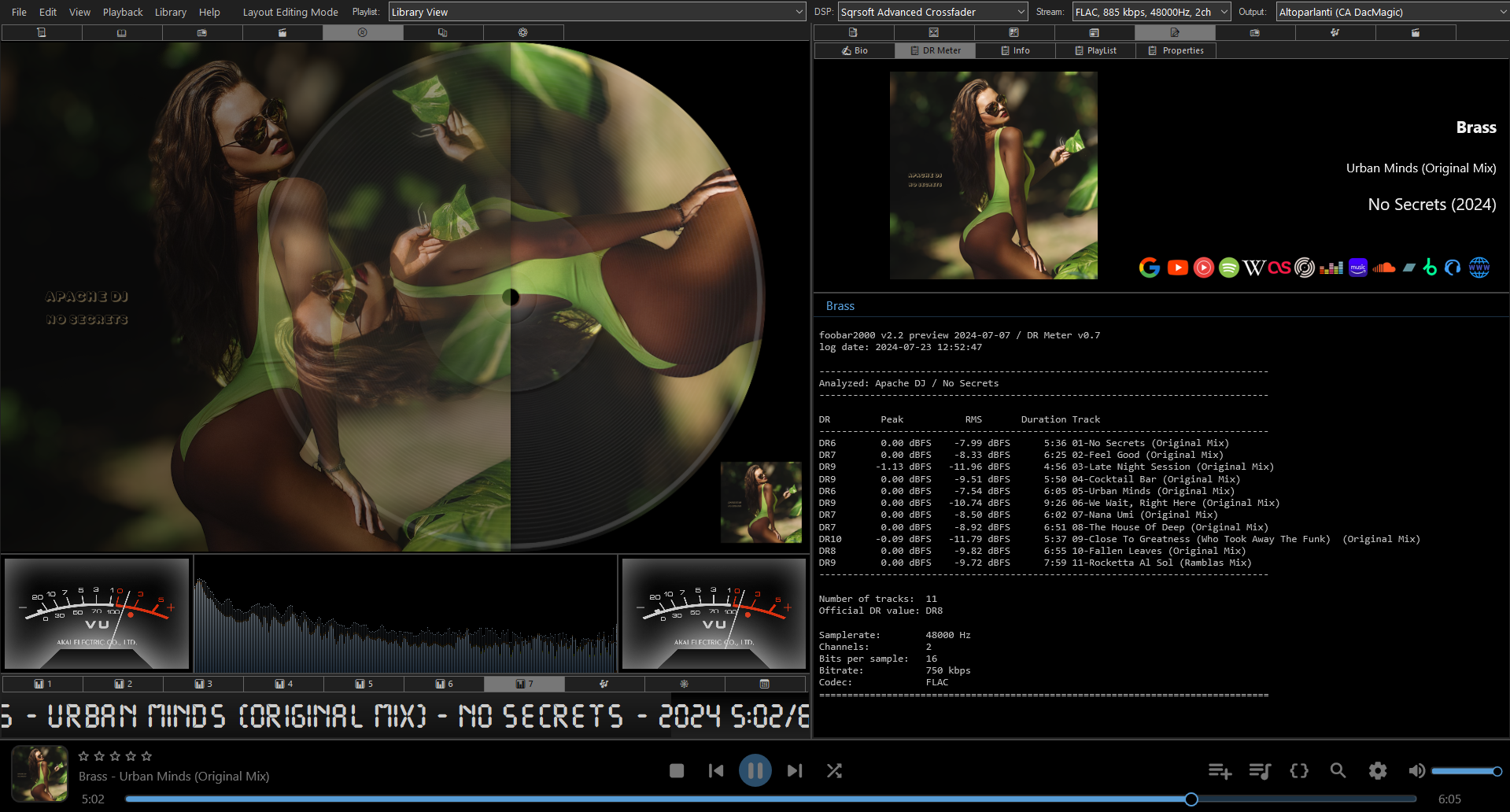Open the search magnifier icon

(x=1338, y=771)
